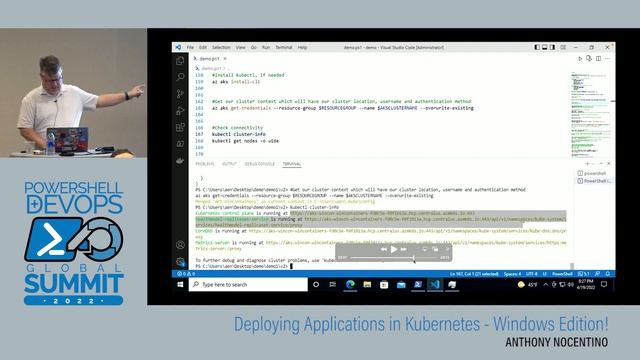Image resolution: width=640 pixels, height=360 pixels.
Task: Open the Docker view in activity bar
Action: [180, 161]
